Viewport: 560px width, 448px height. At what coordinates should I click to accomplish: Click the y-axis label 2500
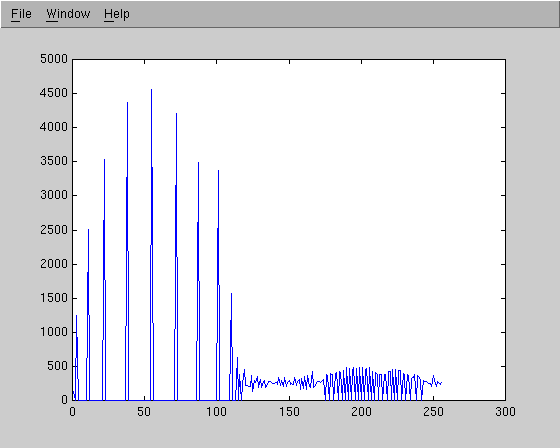pyautogui.click(x=54, y=230)
